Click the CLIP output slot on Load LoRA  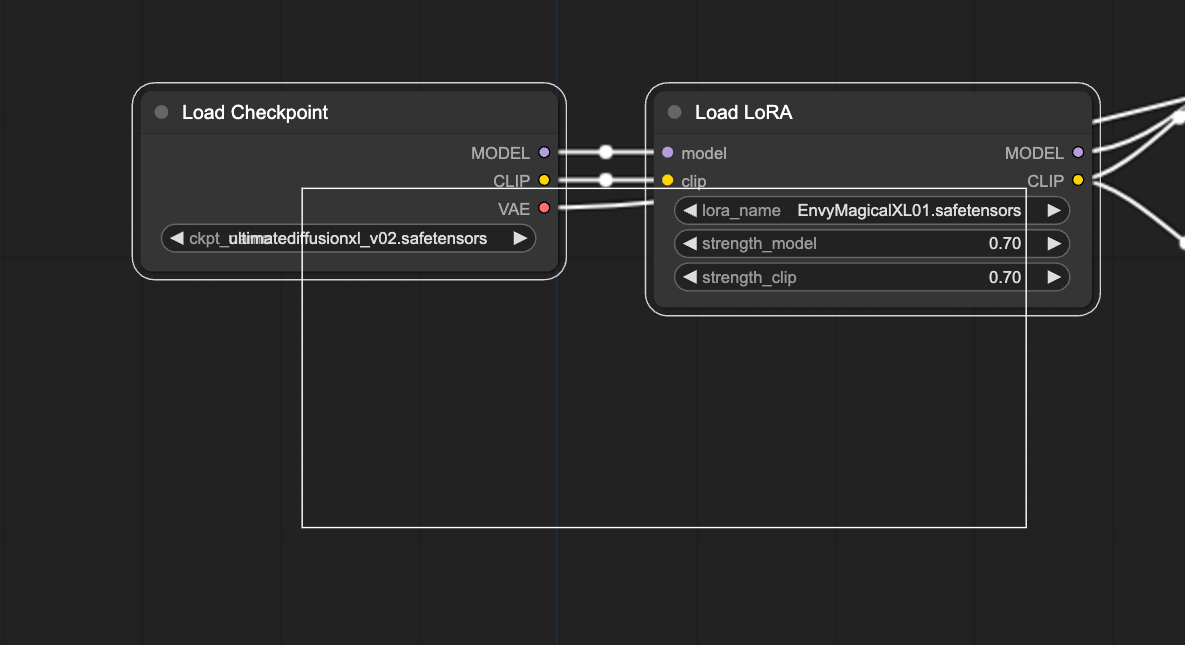click(1077, 181)
